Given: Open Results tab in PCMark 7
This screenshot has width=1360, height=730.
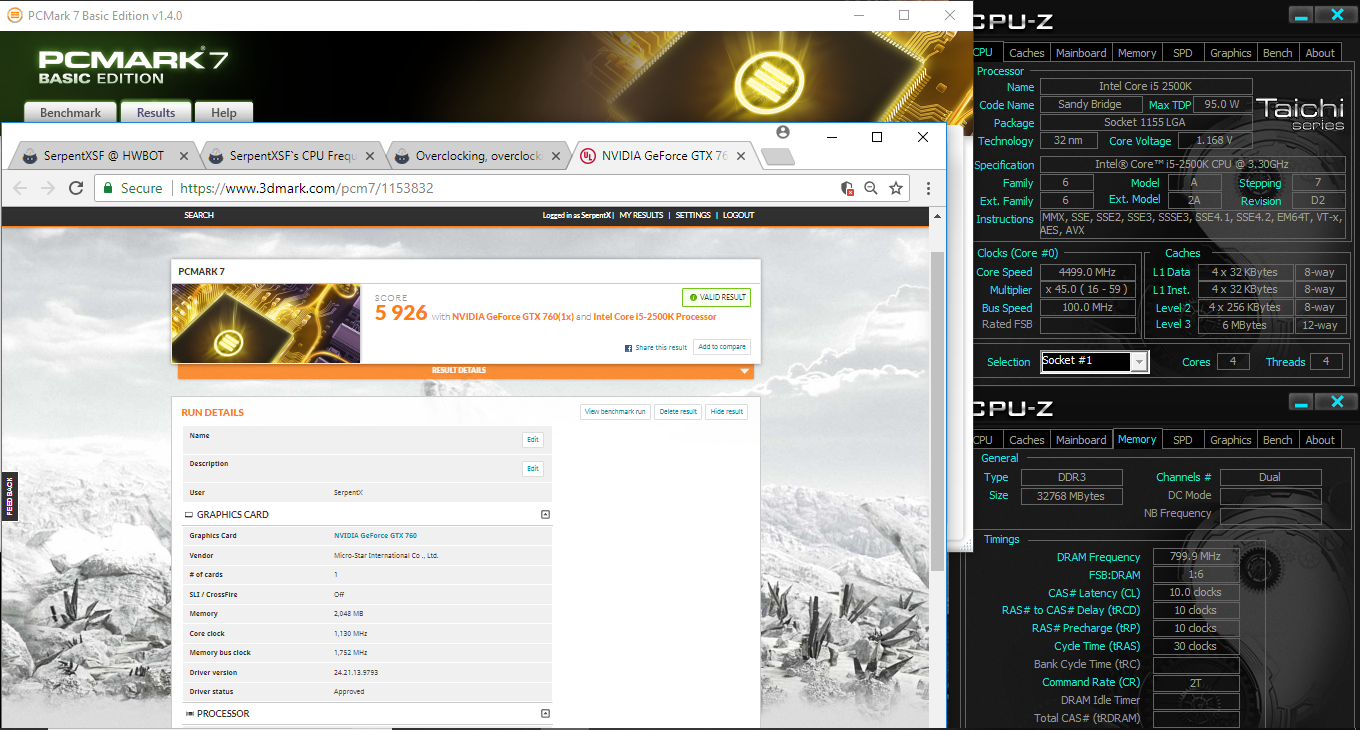Looking at the screenshot, I should point(156,113).
